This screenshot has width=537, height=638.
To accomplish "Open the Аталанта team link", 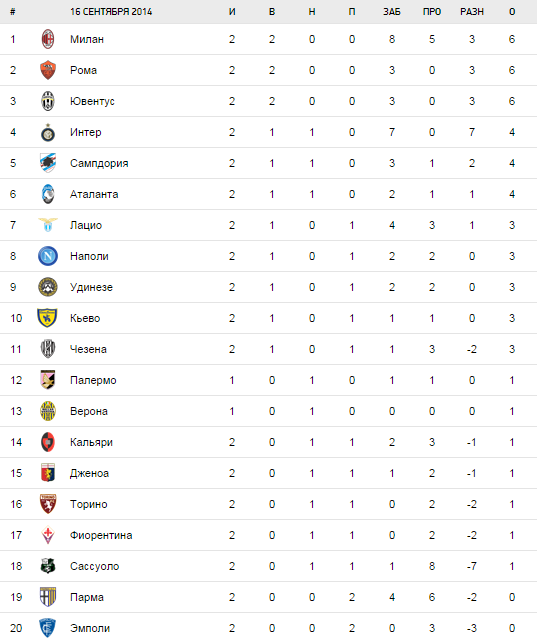I will click(94, 194).
